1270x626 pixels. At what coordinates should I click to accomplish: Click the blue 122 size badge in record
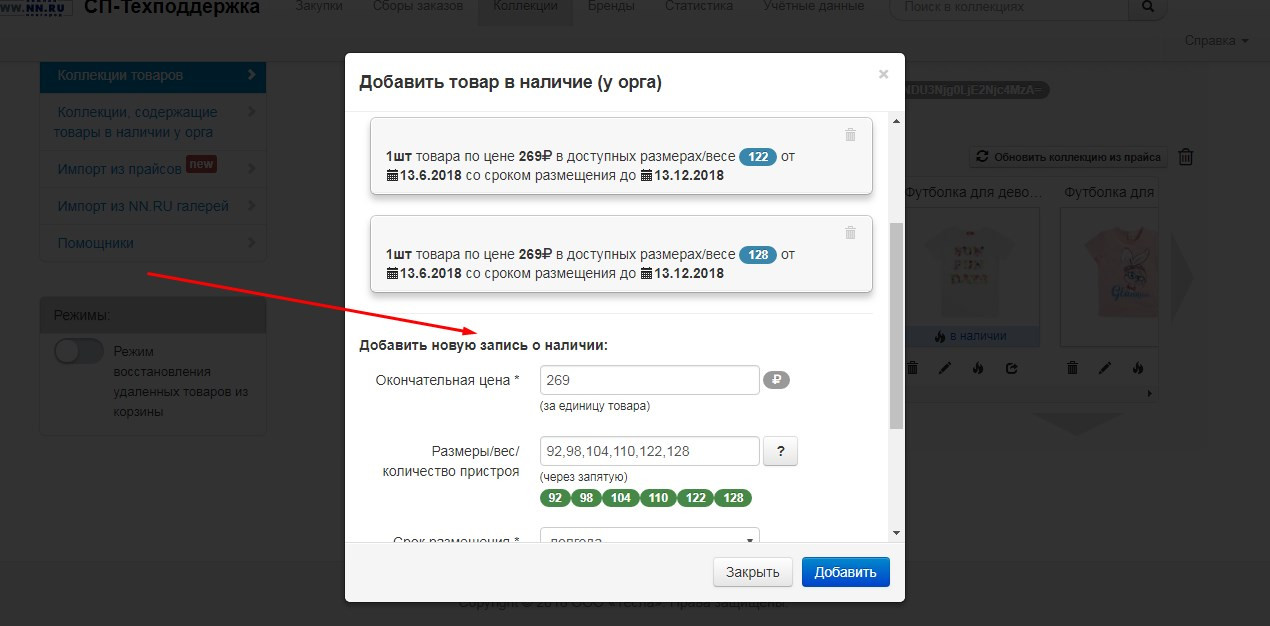tap(758, 157)
